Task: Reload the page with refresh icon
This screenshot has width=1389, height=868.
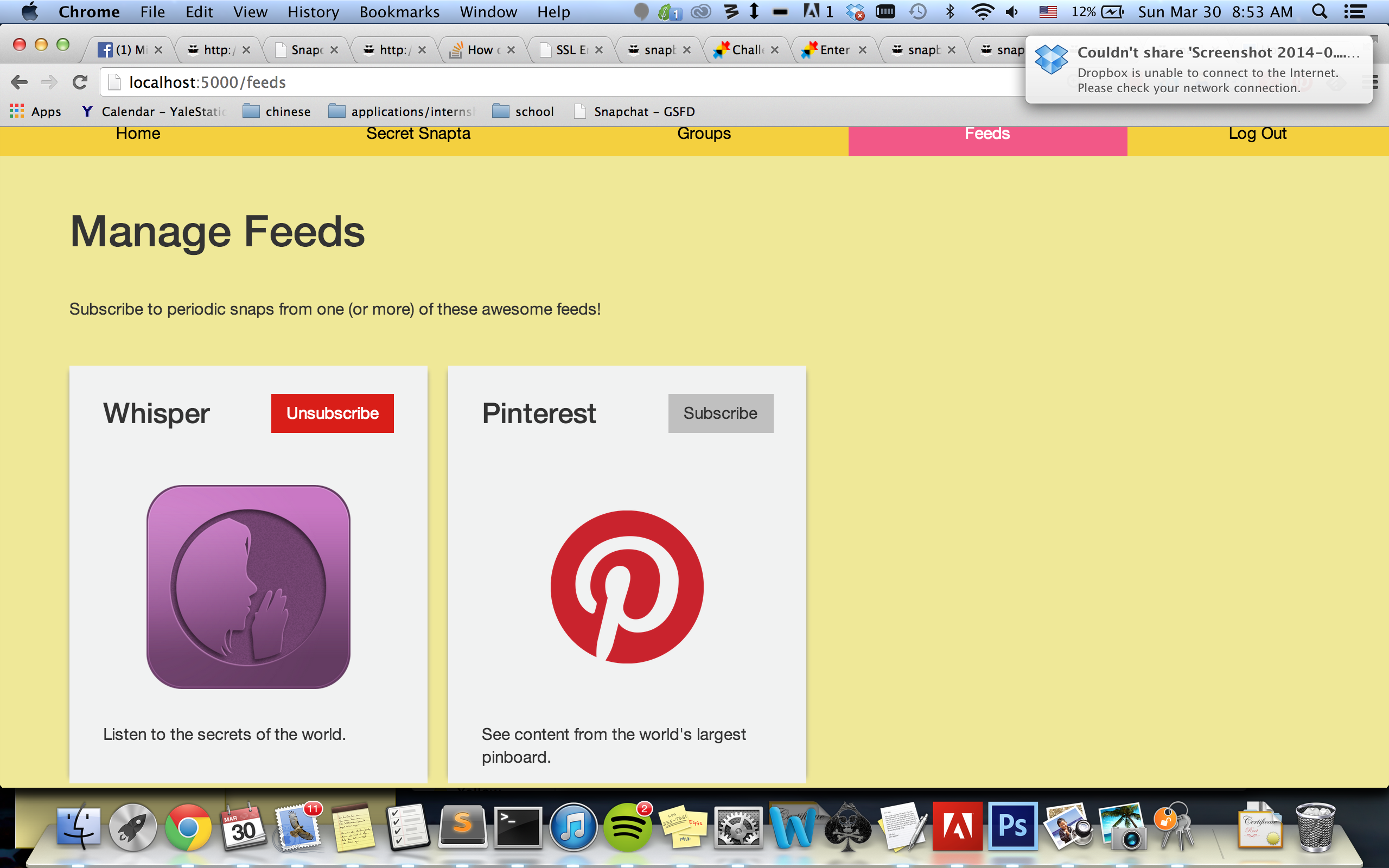Action: click(80, 82)
